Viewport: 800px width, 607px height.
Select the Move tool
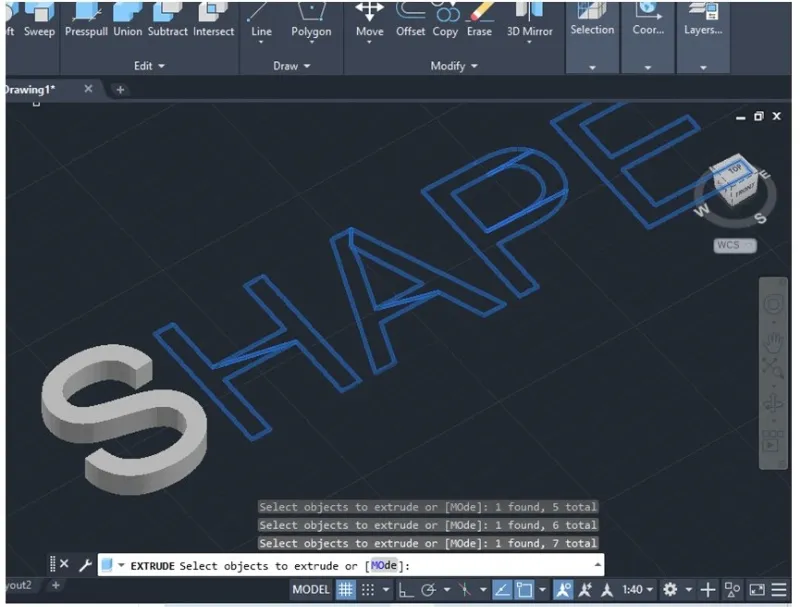[x=369, y=19]
